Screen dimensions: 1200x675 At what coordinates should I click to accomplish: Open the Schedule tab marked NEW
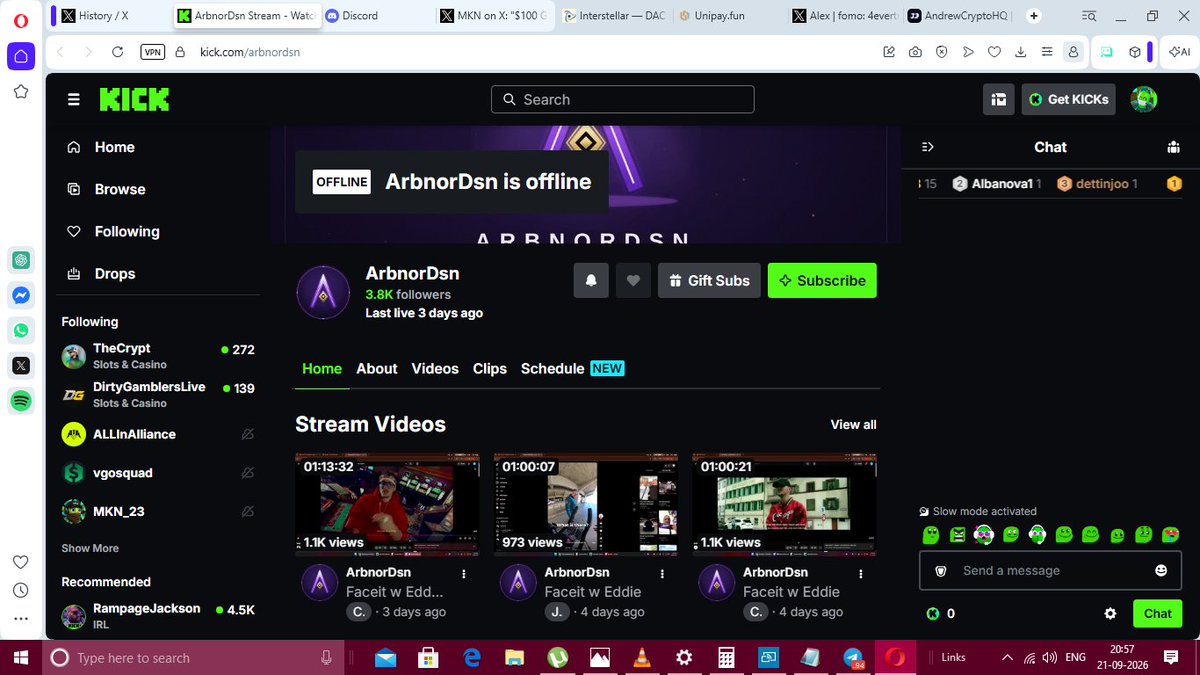tap(572, 368)
